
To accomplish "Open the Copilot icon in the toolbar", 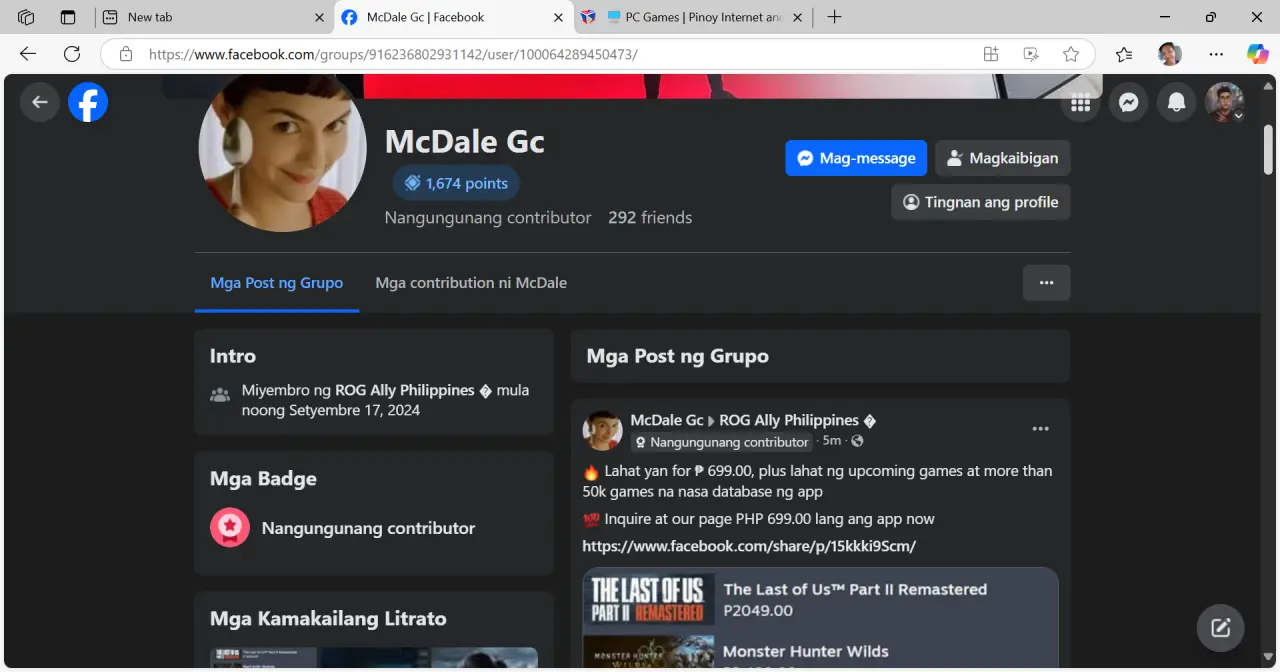I will [1257, 54].
